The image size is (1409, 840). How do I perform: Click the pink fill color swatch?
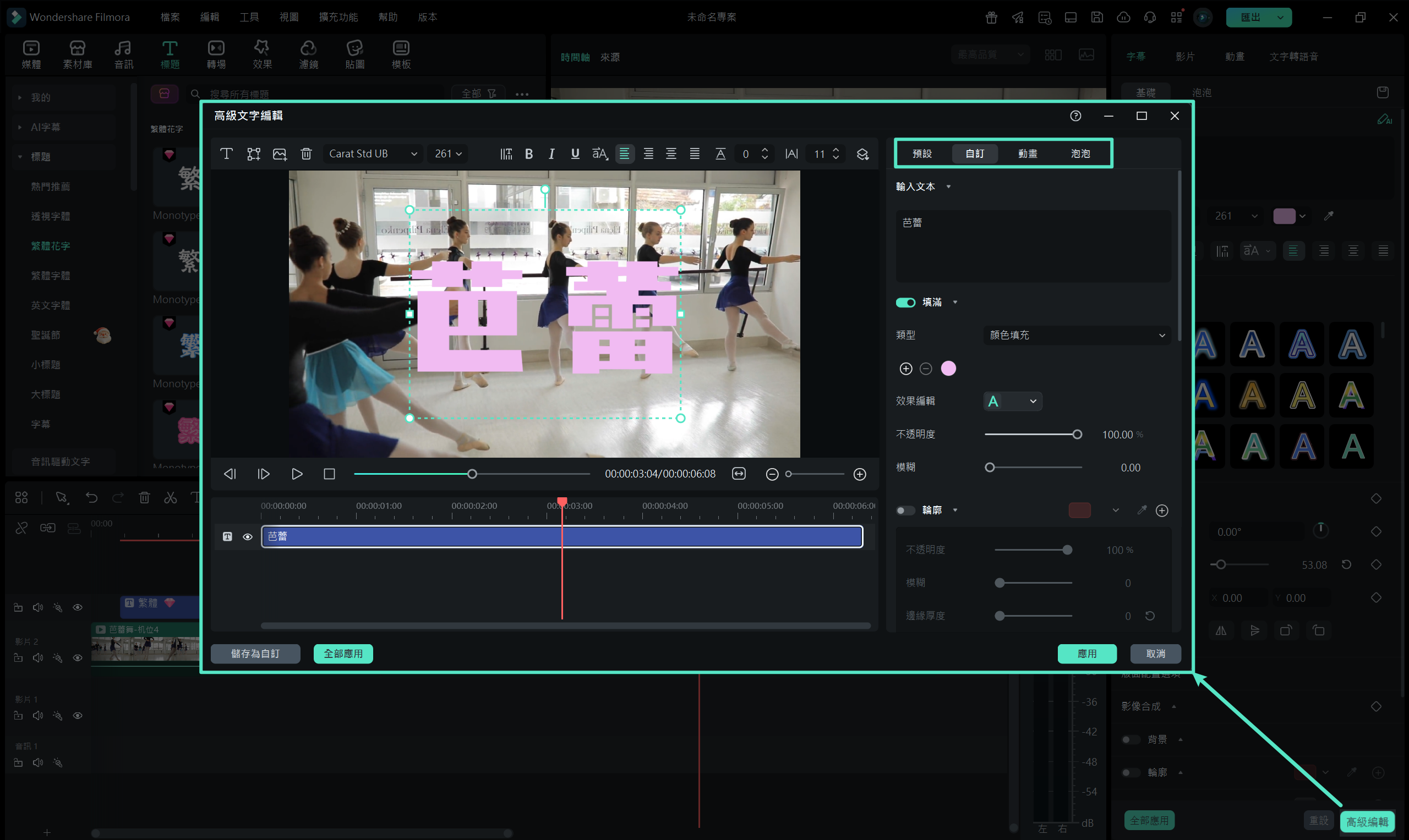948,369
